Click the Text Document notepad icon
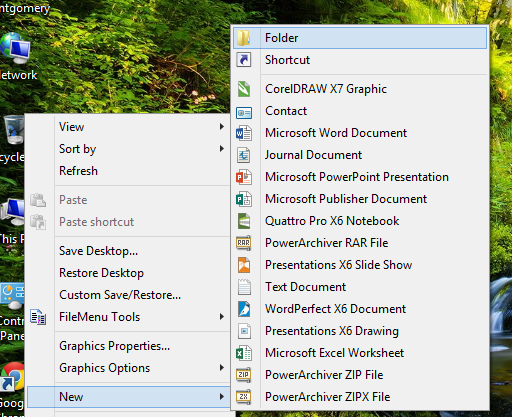Screen dimensions: 512x417 click(x=244, y=287)
